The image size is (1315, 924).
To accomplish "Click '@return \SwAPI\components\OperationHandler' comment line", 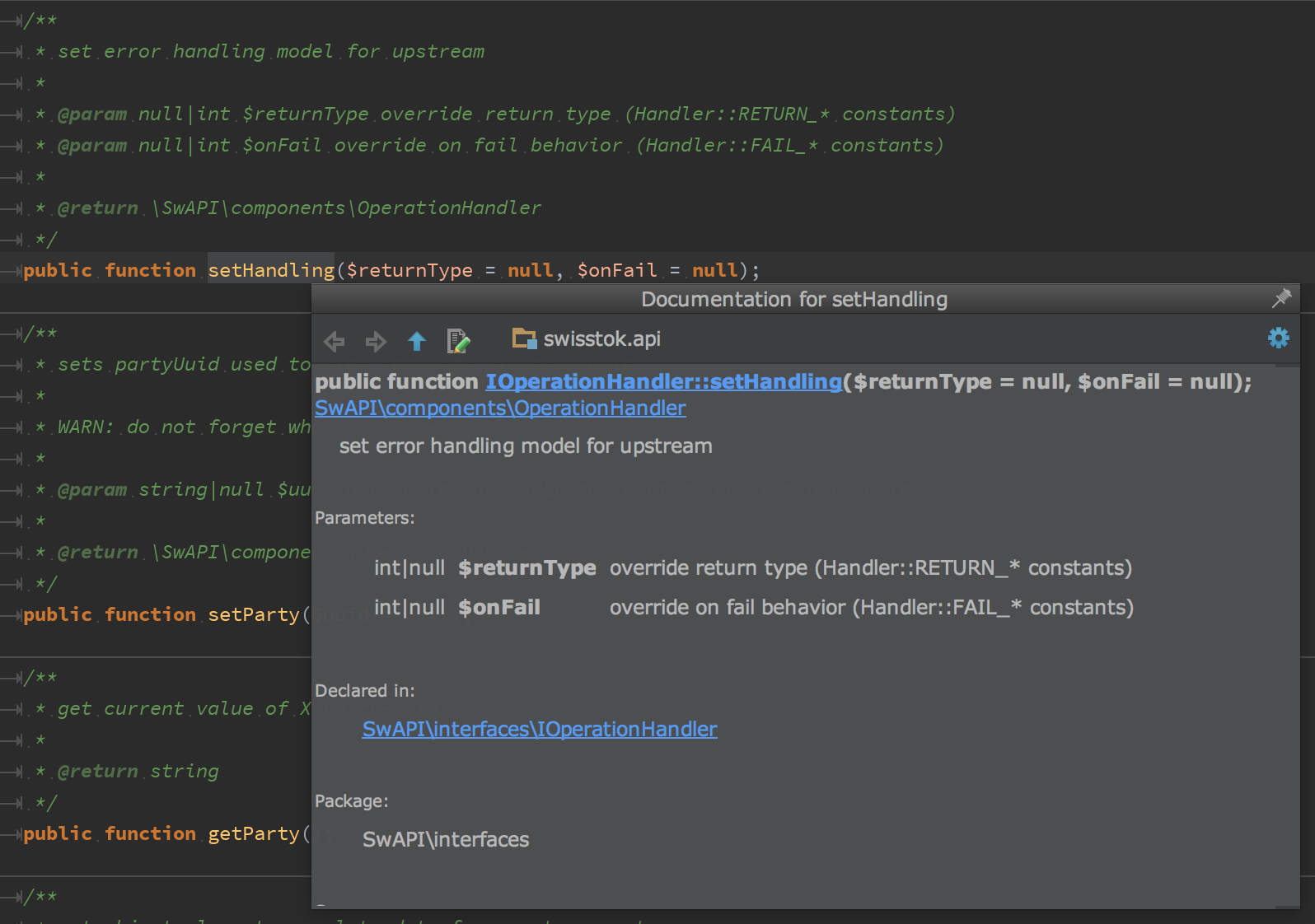I will (x=300, y=208).
